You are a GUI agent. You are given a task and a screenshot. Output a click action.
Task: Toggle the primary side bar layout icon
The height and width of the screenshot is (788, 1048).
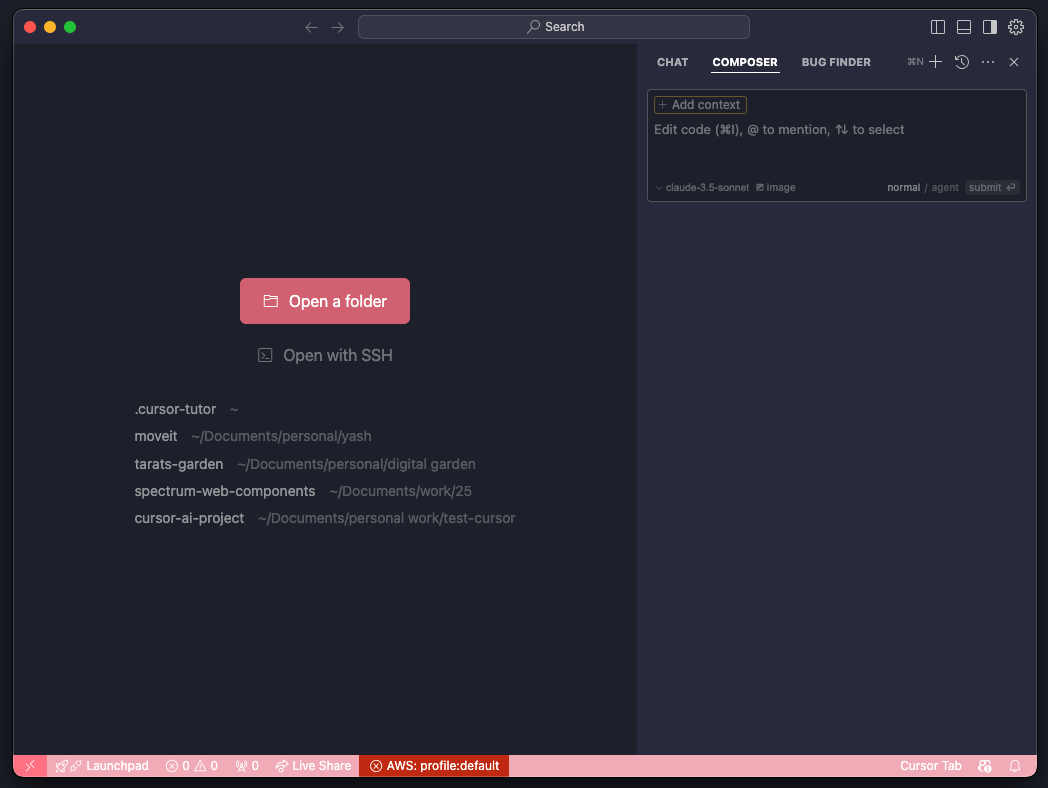pyautogui.click(x=938, y=27)
